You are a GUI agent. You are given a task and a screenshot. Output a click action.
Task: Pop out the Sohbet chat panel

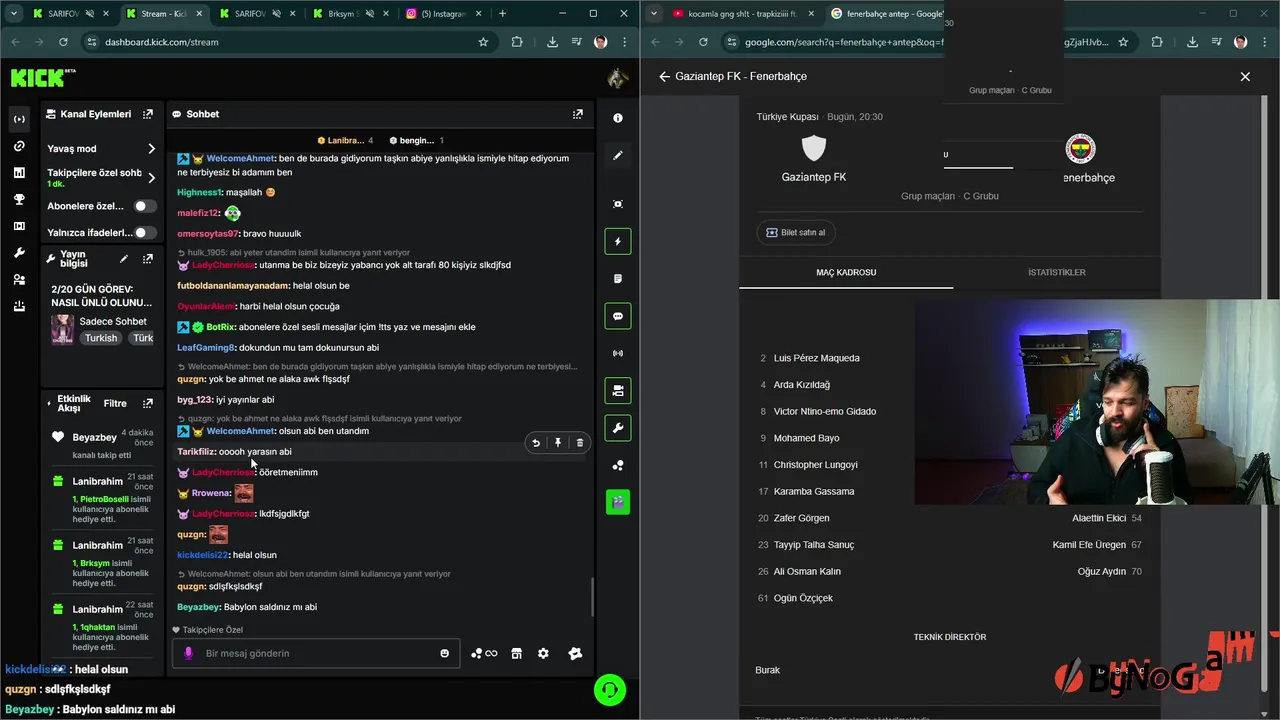point(577,114)
